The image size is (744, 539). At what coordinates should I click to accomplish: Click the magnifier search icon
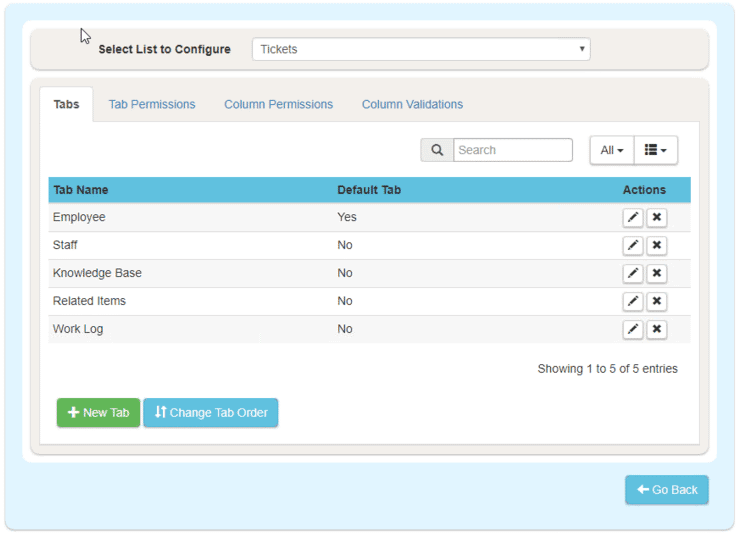[x=437, y=150]
